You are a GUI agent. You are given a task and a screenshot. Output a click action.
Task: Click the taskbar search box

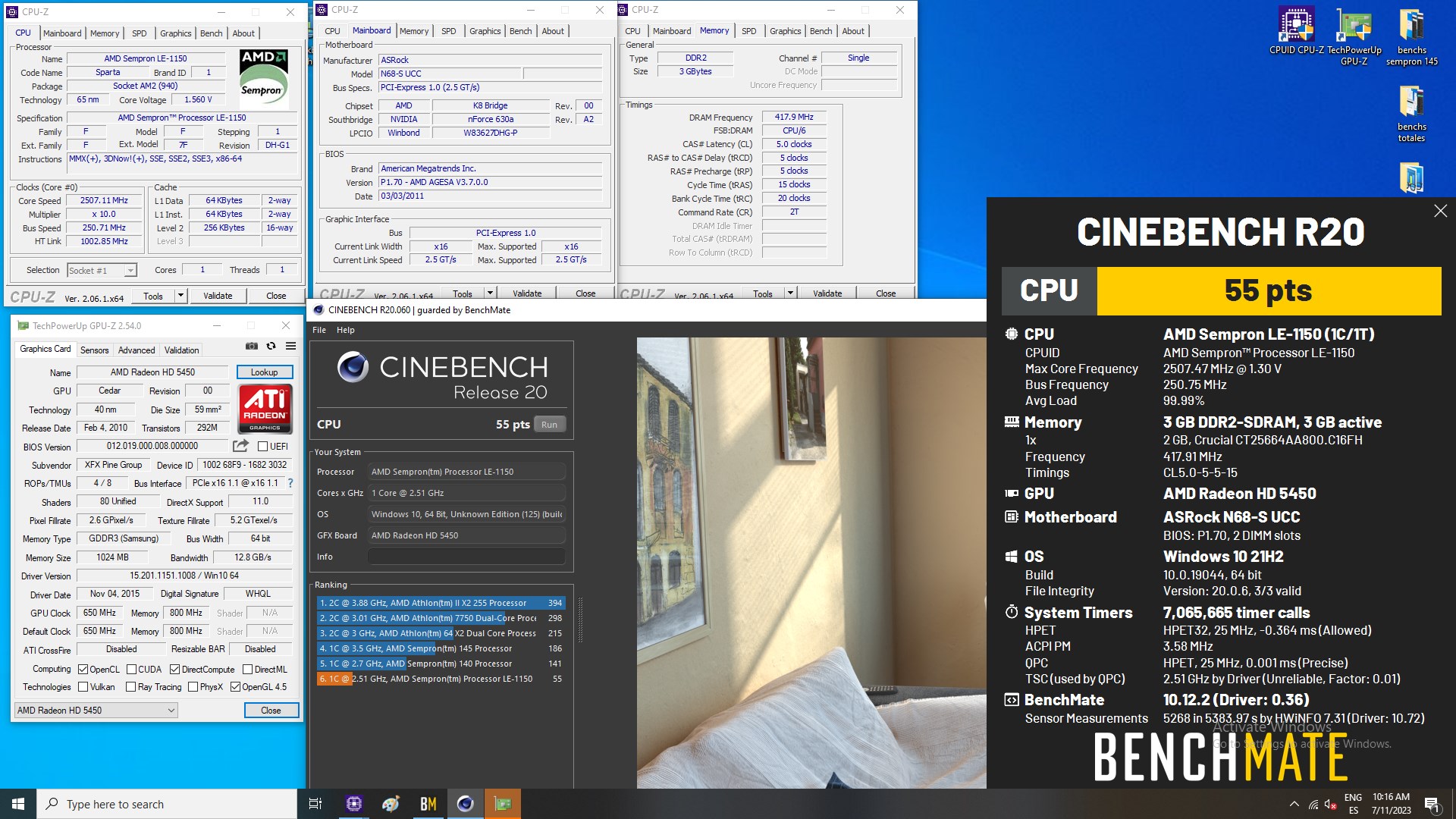tap(167, 804)
